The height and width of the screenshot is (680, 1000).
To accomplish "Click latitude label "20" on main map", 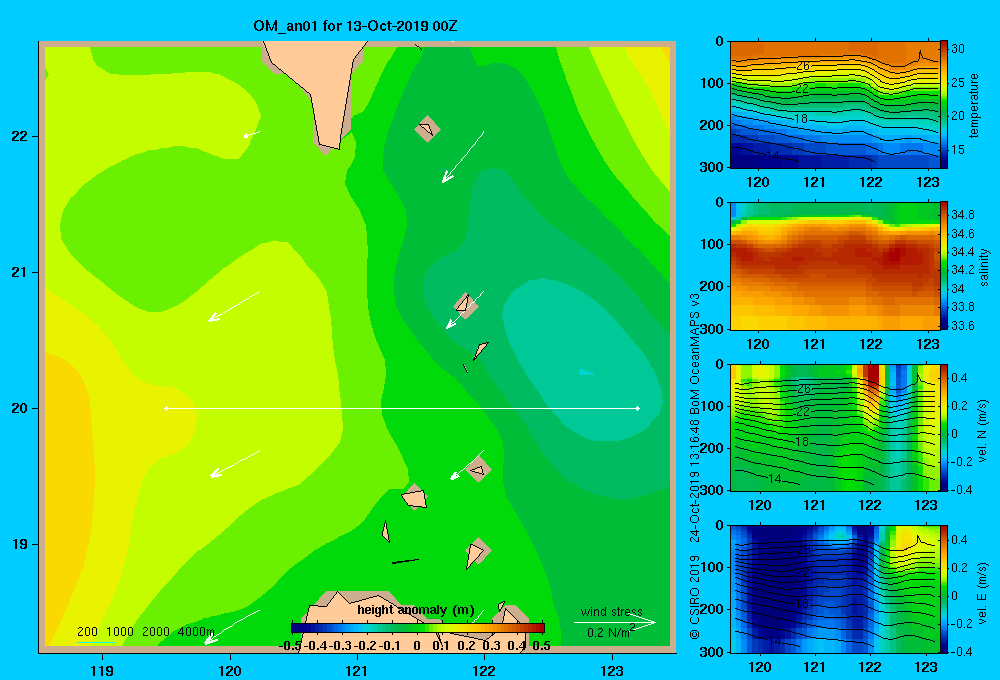I will tap(19, 408).
